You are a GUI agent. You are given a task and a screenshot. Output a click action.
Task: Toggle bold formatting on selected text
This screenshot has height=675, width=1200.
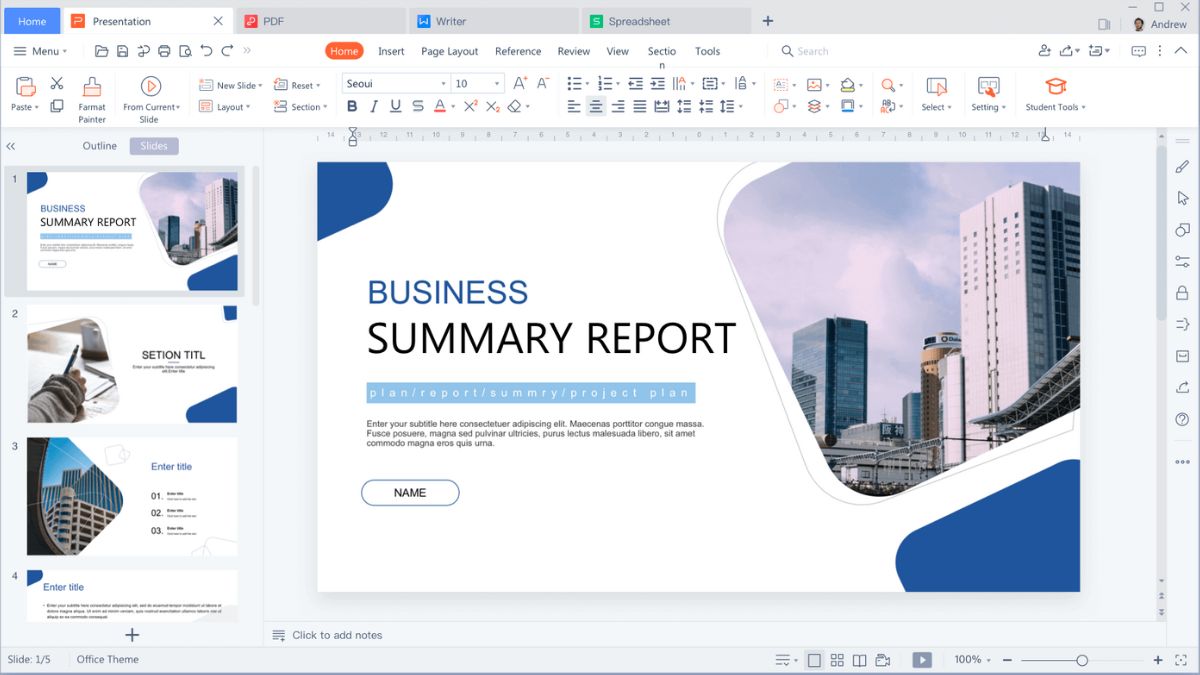coord(352,106)
